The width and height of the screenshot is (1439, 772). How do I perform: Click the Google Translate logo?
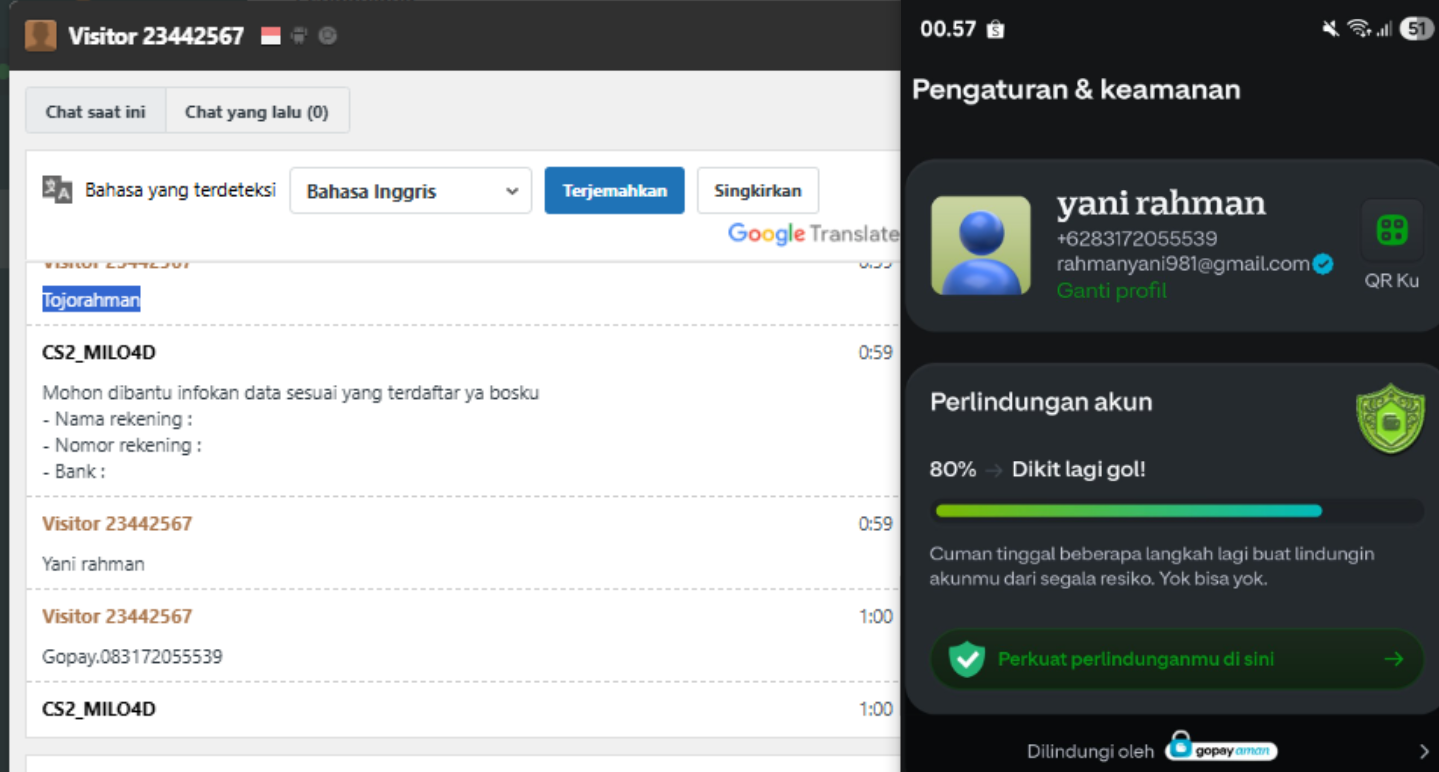point(812,234)
